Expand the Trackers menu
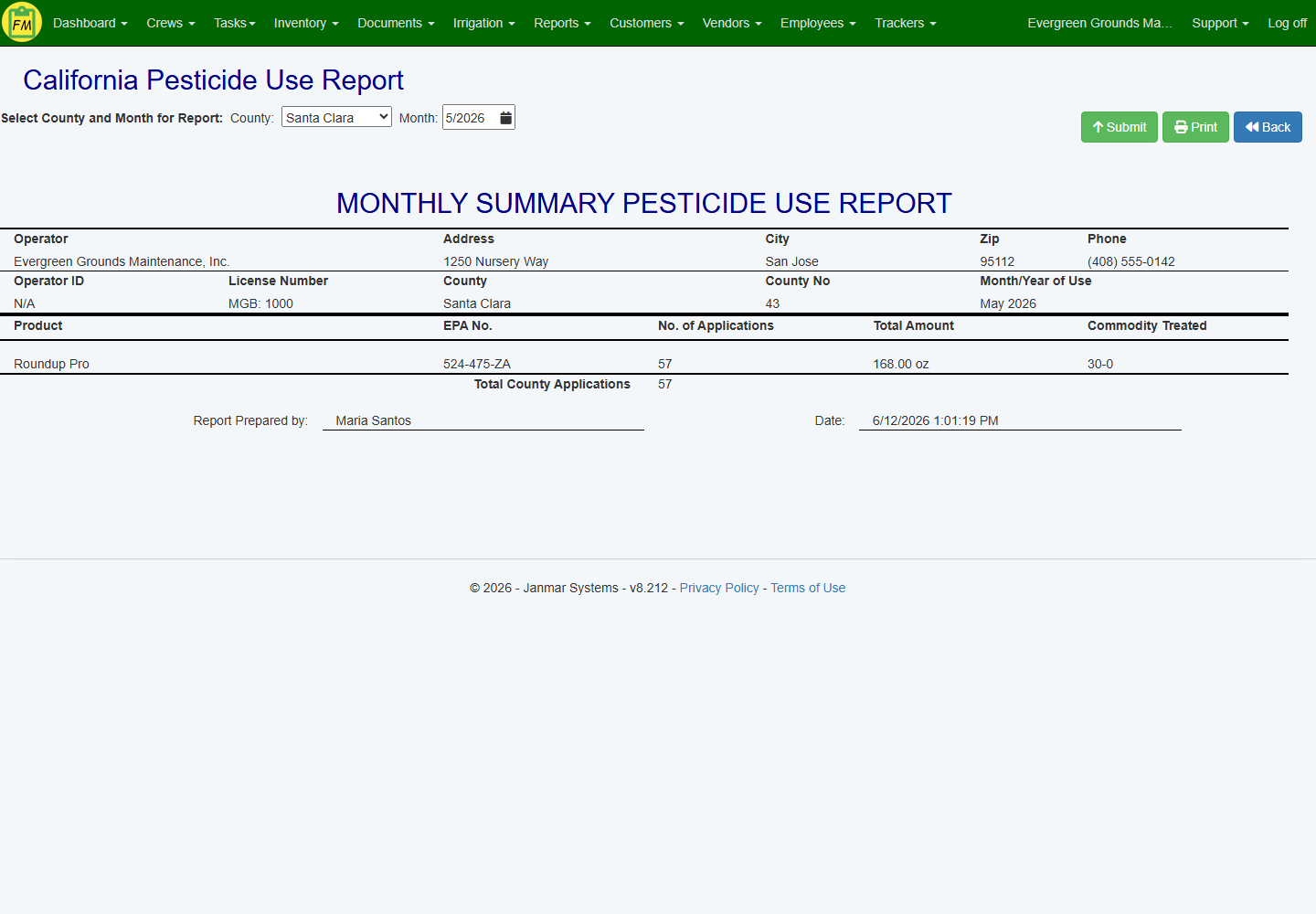Viewport: 1316px width, 914px height. [x=906, y=23]
